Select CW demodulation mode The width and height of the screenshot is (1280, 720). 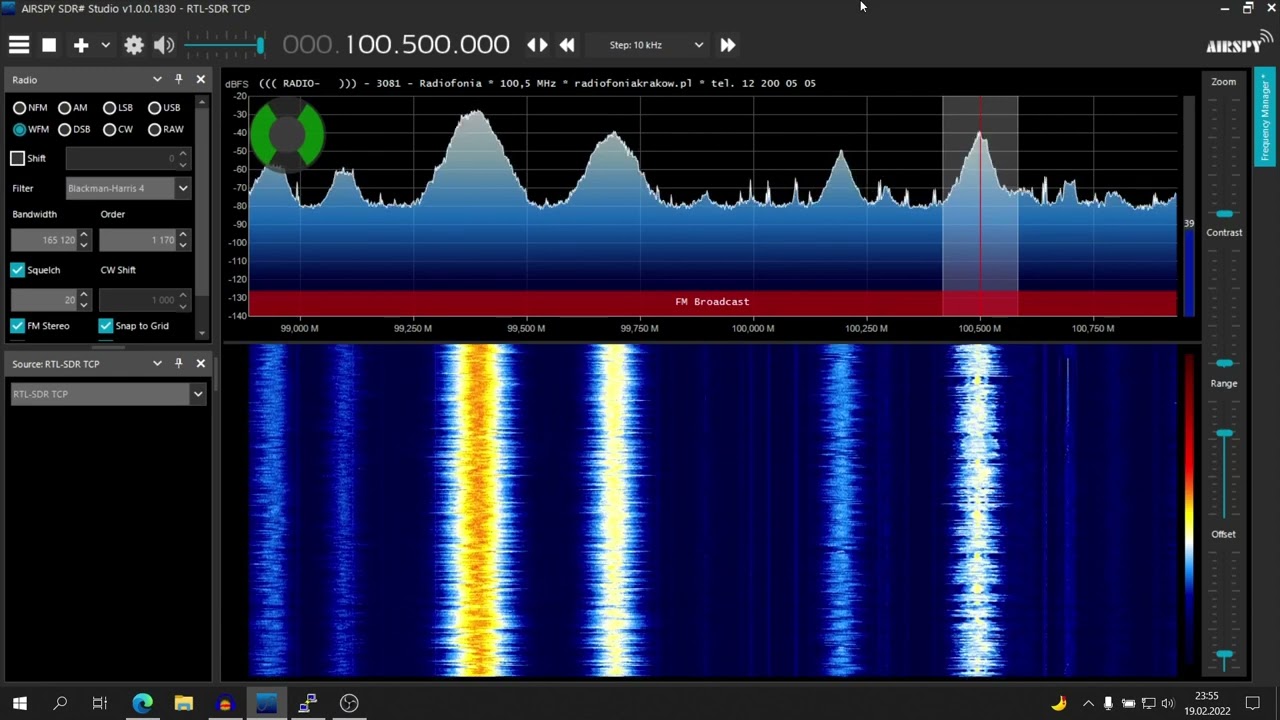pos(118,130)
